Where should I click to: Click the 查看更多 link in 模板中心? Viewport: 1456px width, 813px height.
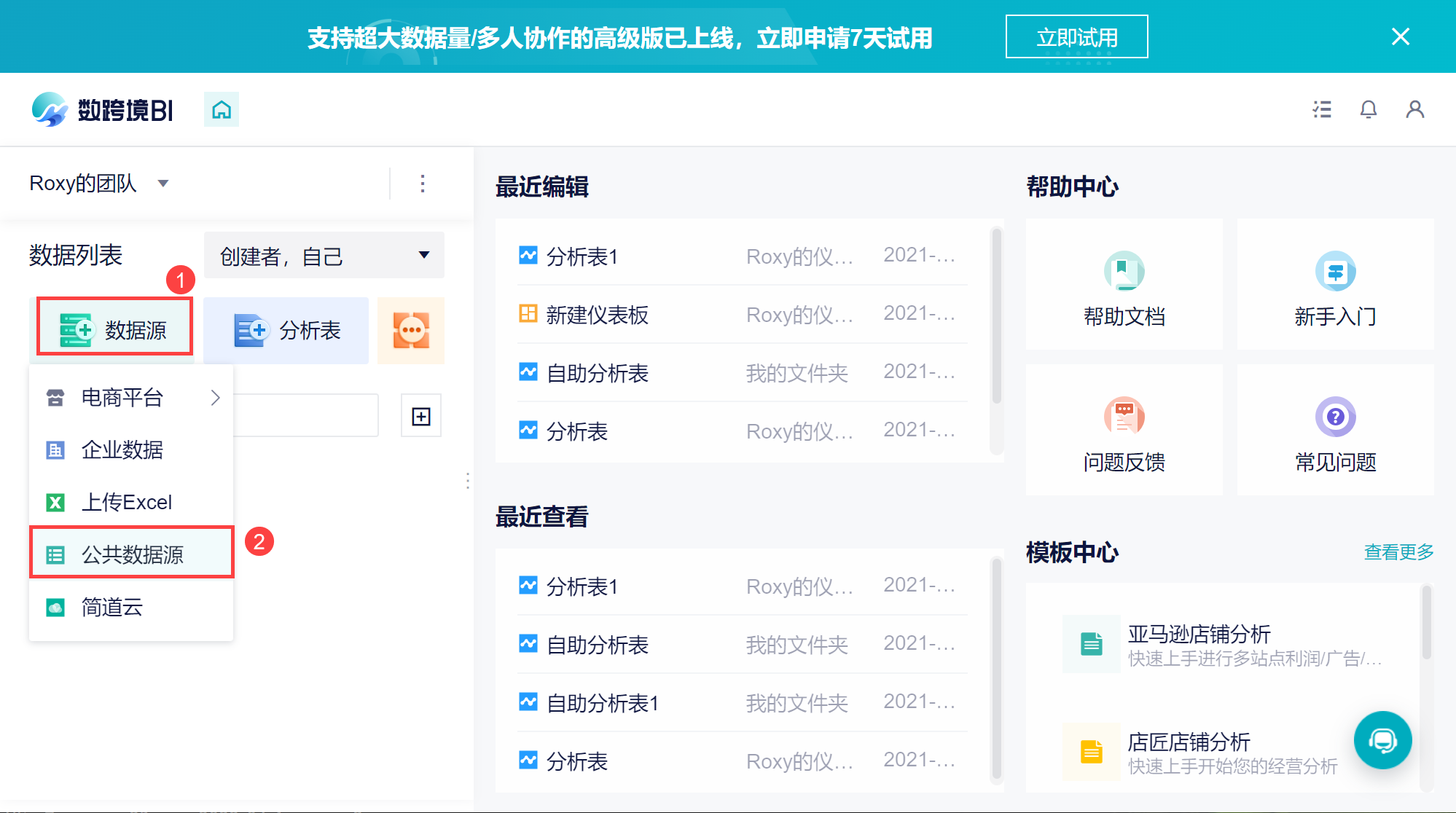(x=1398, y=552)
